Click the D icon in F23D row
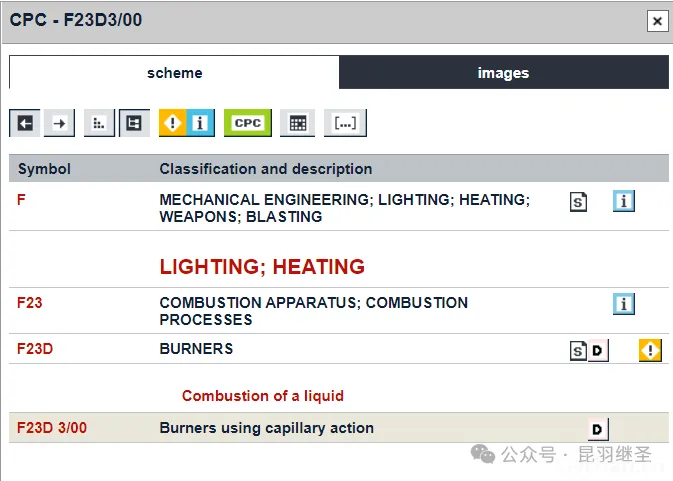 coord(598,350)
